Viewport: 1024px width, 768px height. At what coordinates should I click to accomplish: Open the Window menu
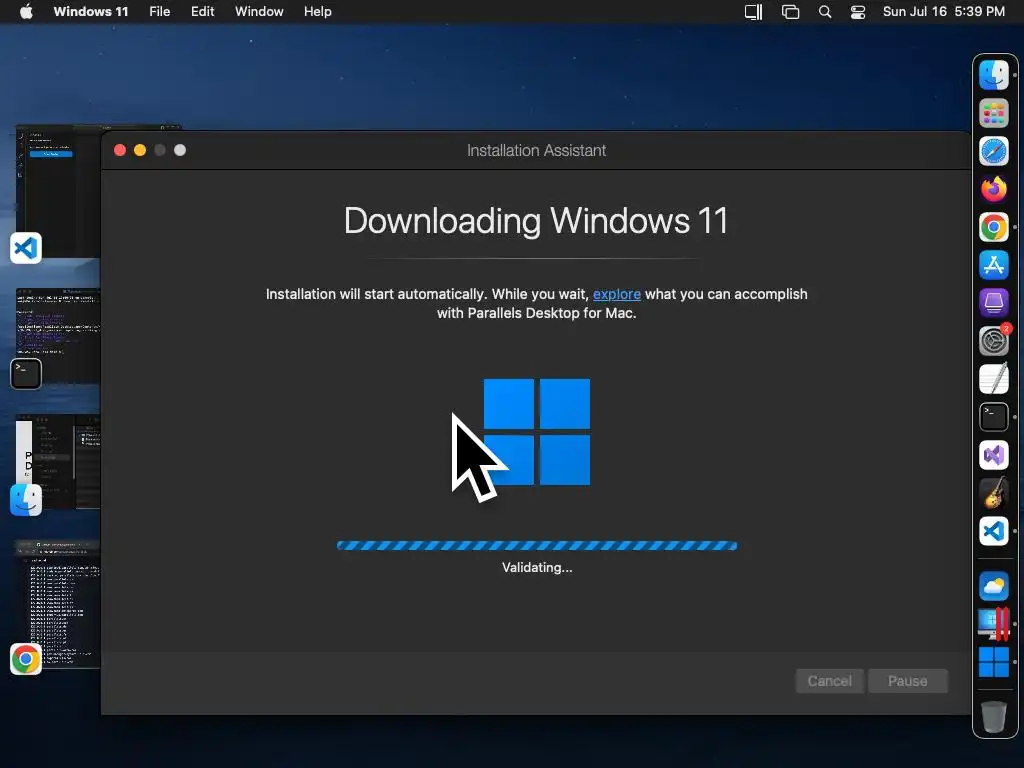(259, 12)
